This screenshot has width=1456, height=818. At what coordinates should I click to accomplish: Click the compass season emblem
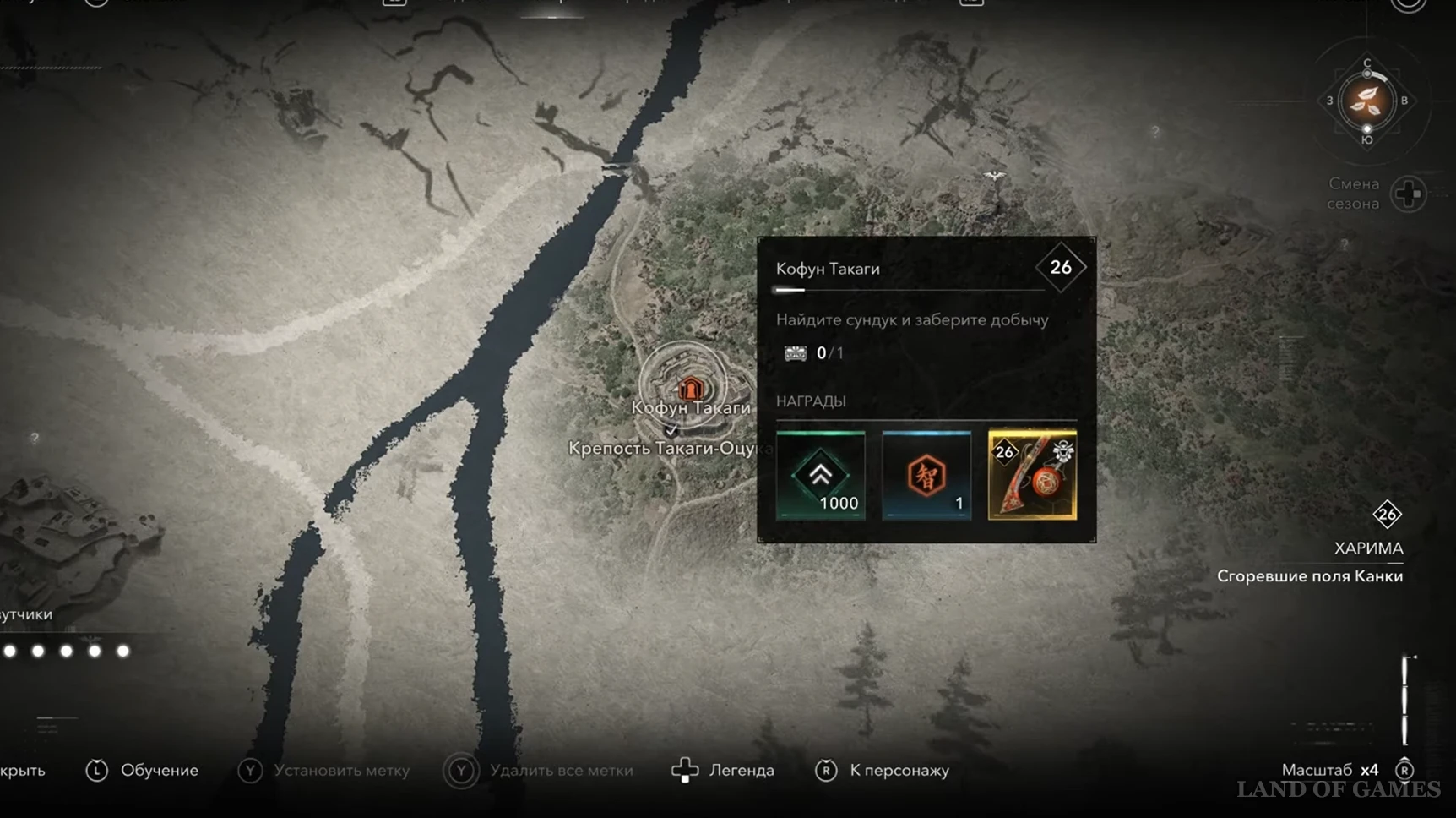click(1366, 101)
